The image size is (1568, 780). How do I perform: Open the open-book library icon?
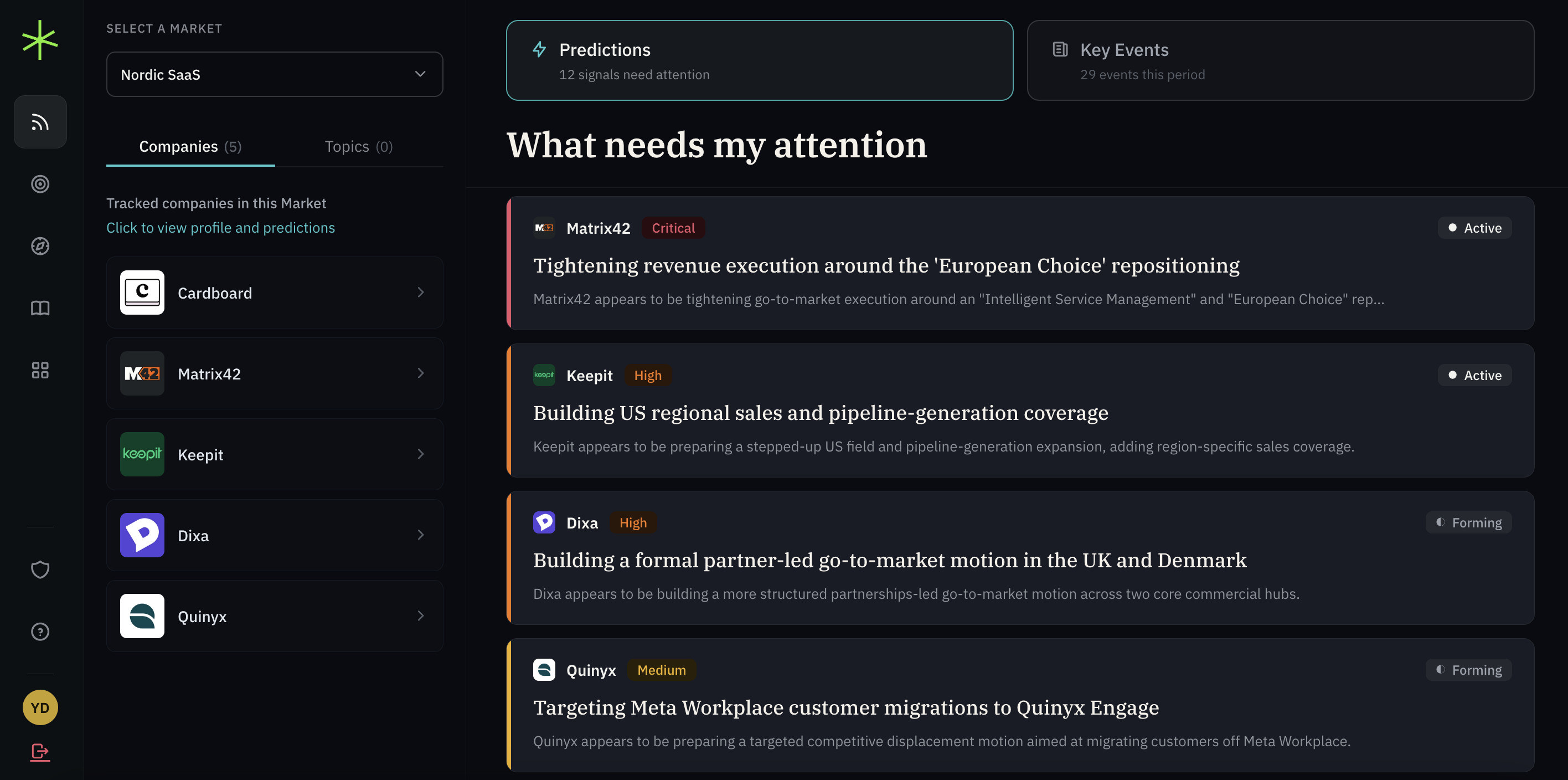pos(40,308)
